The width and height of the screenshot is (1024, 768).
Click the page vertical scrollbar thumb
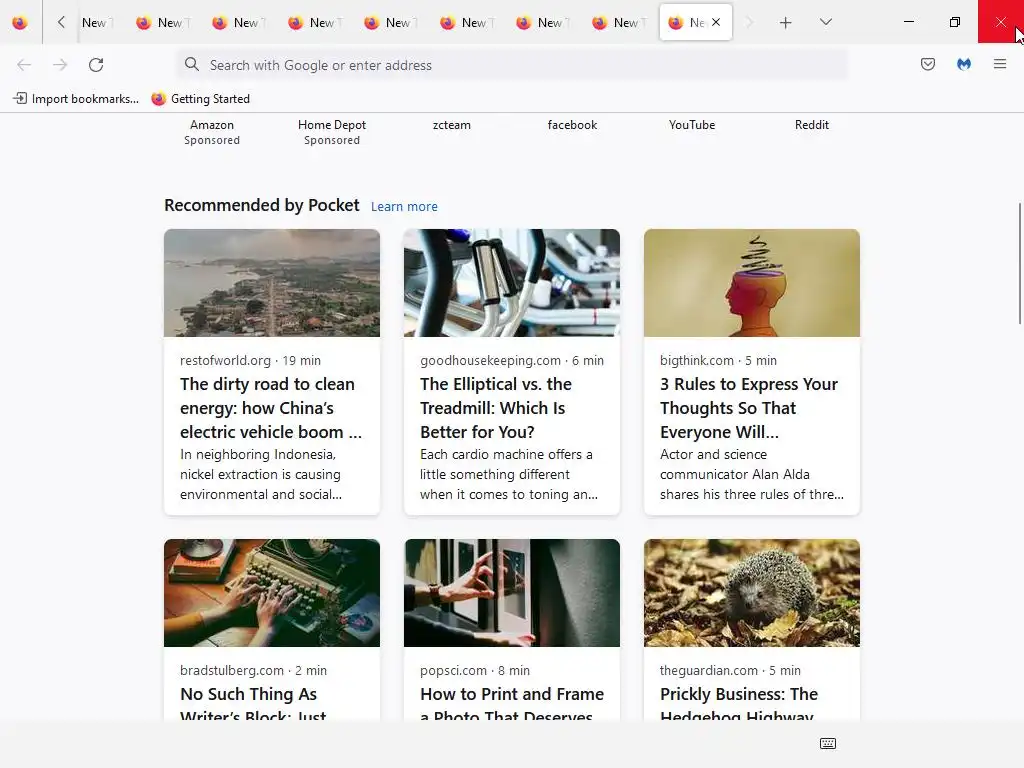point(1019,263)
